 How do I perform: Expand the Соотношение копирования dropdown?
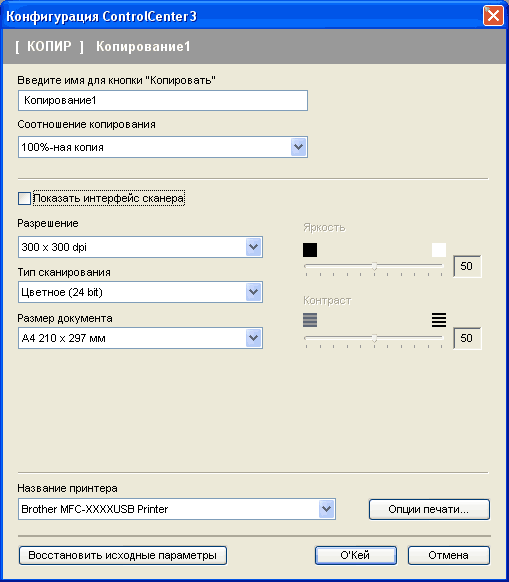point(298,147)
